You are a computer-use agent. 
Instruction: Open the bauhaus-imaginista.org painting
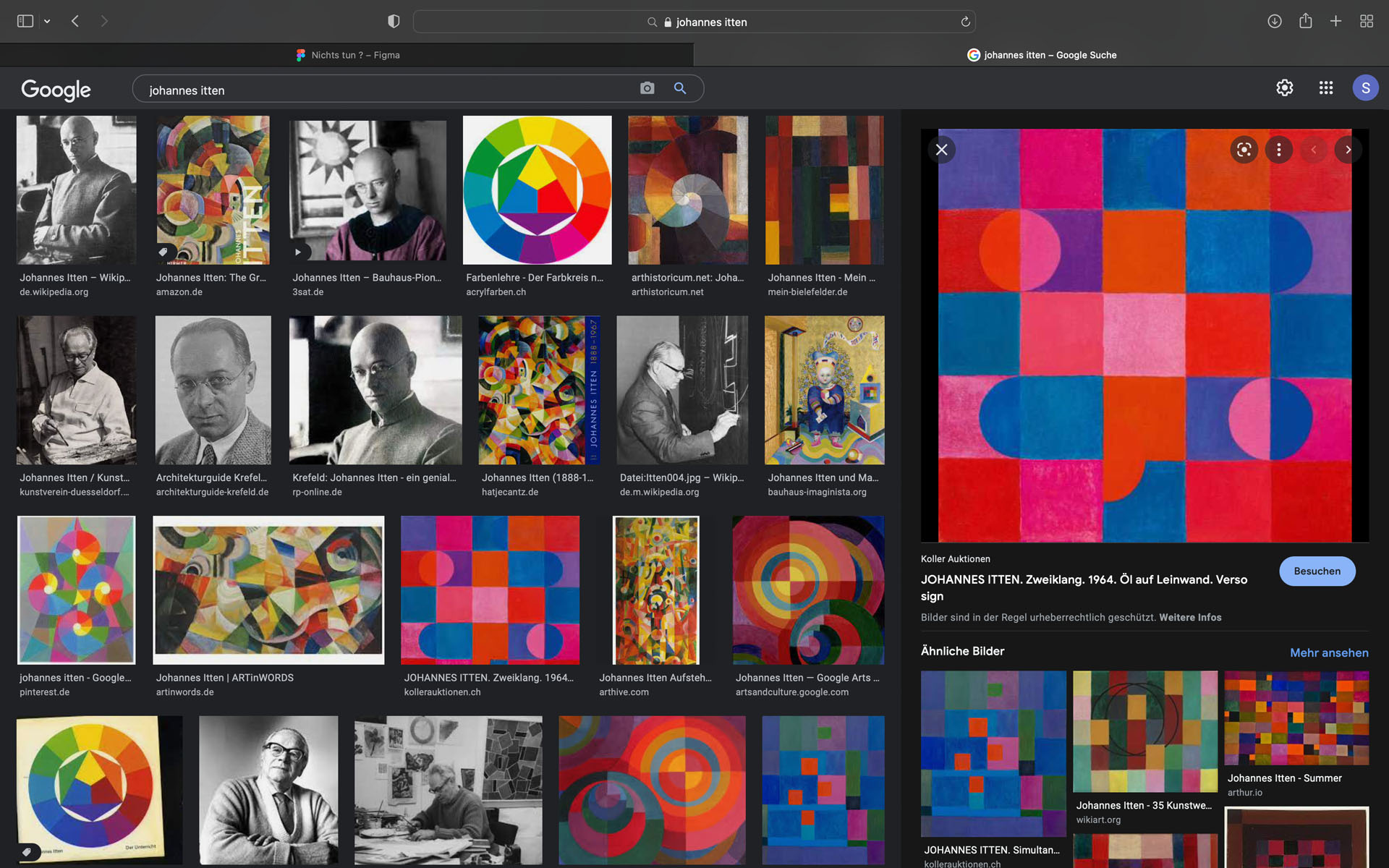pyautogui.click(x=825, y=390)
